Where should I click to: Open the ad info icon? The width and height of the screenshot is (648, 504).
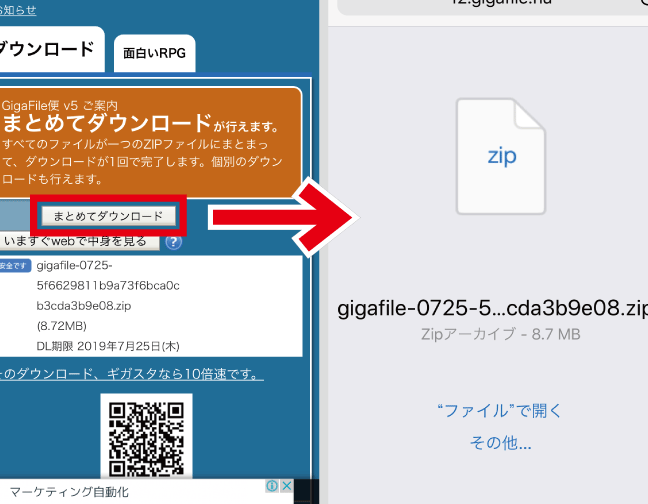[272, 486]
